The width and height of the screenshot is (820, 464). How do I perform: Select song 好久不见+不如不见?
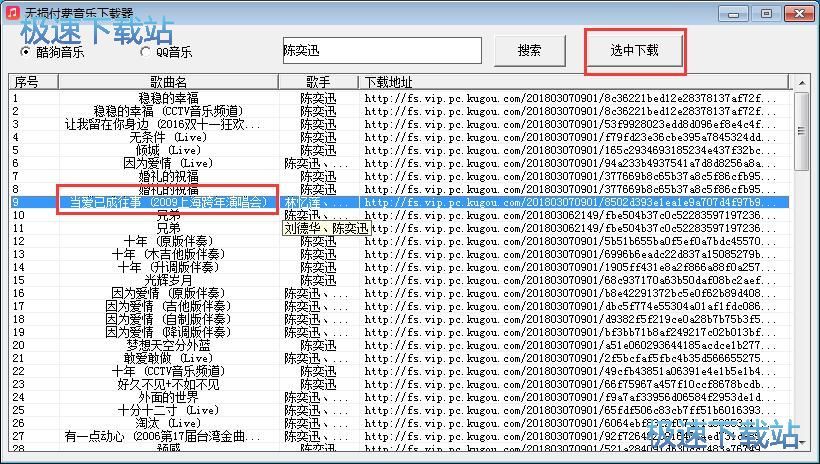point(168,384)
